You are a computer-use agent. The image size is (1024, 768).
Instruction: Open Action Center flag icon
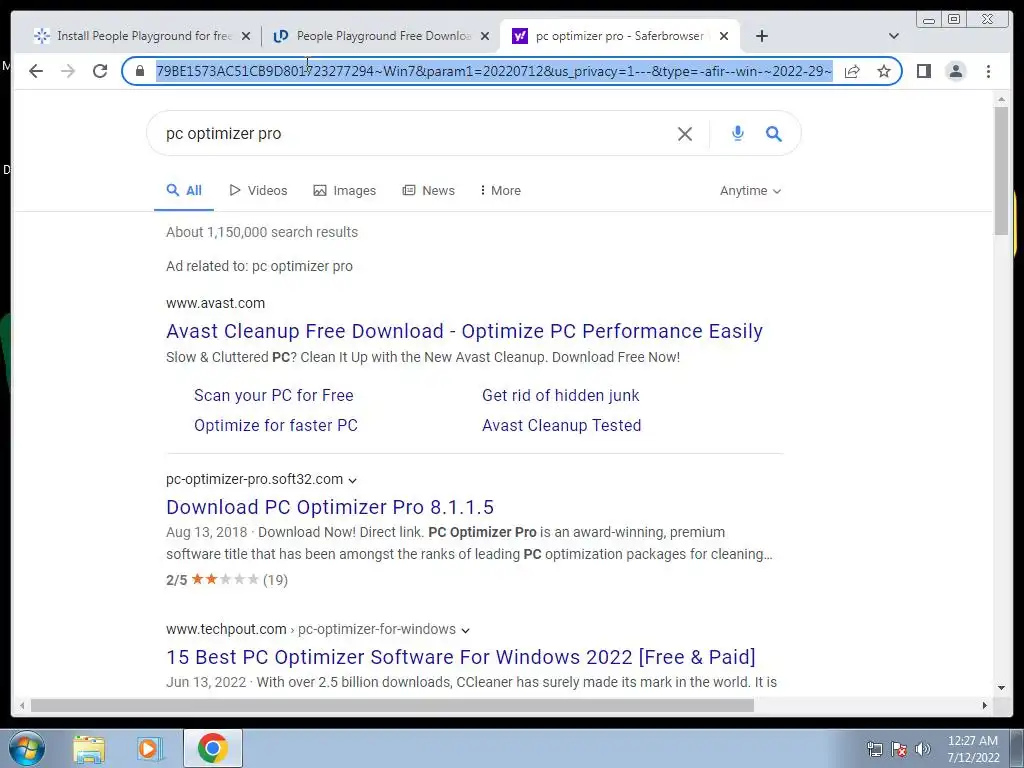click(x=899, y=749)
